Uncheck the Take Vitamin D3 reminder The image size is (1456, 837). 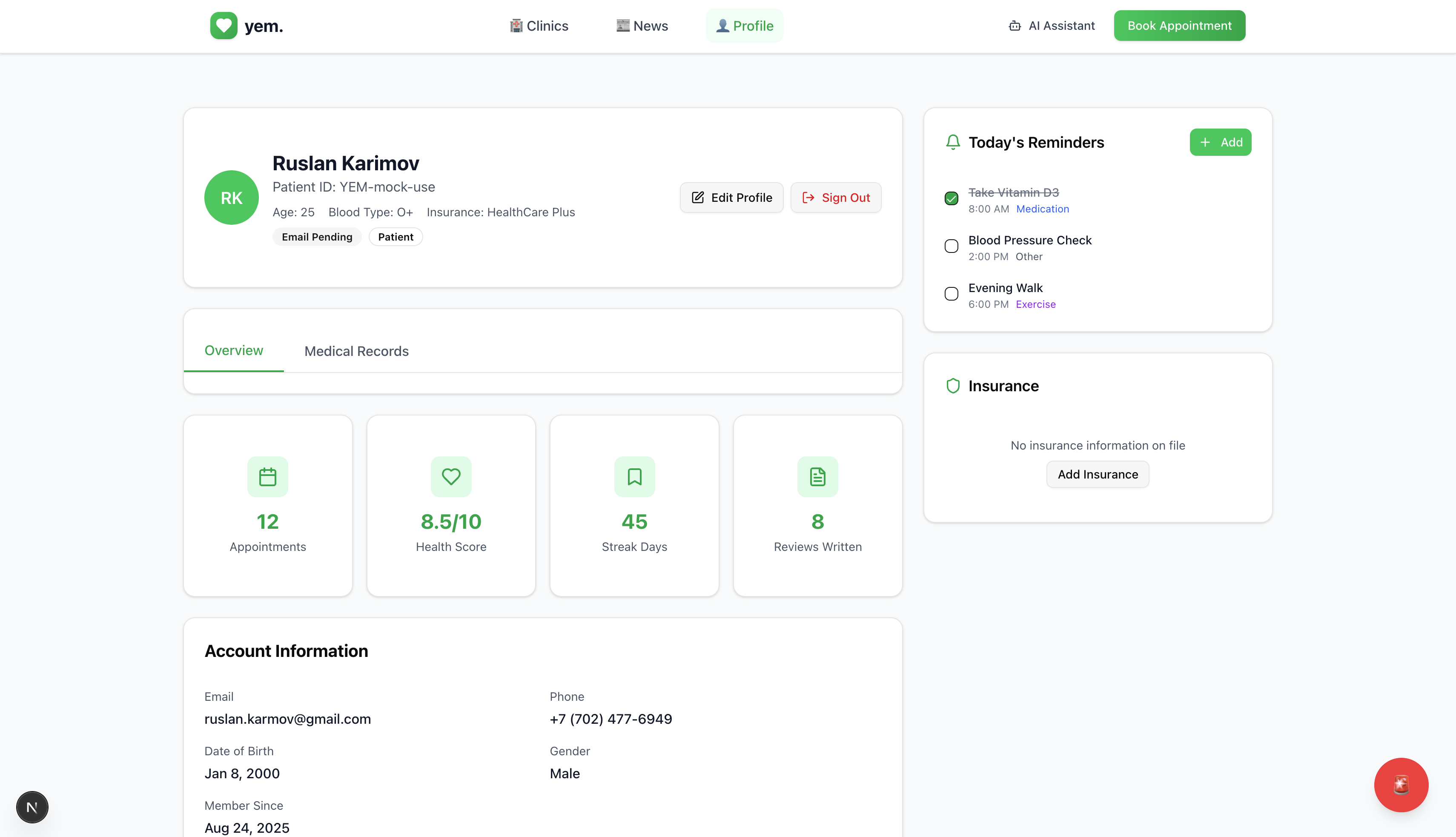coord(952,198)
